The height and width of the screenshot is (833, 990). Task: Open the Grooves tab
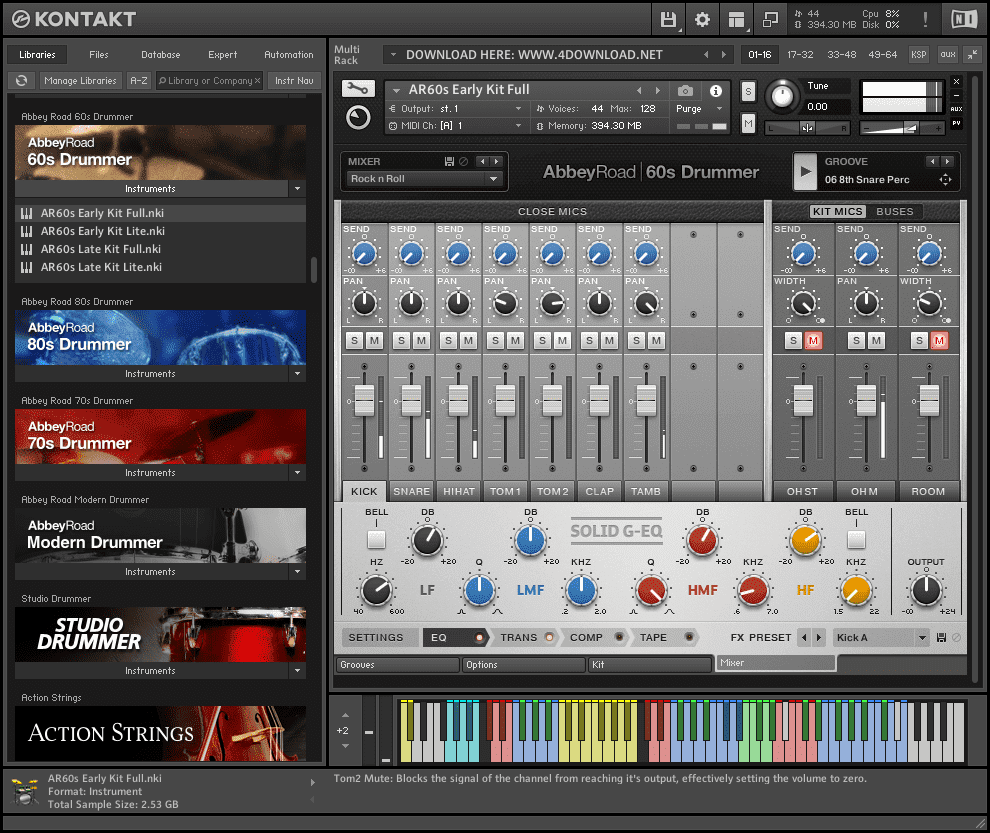(x=396, y=664)
